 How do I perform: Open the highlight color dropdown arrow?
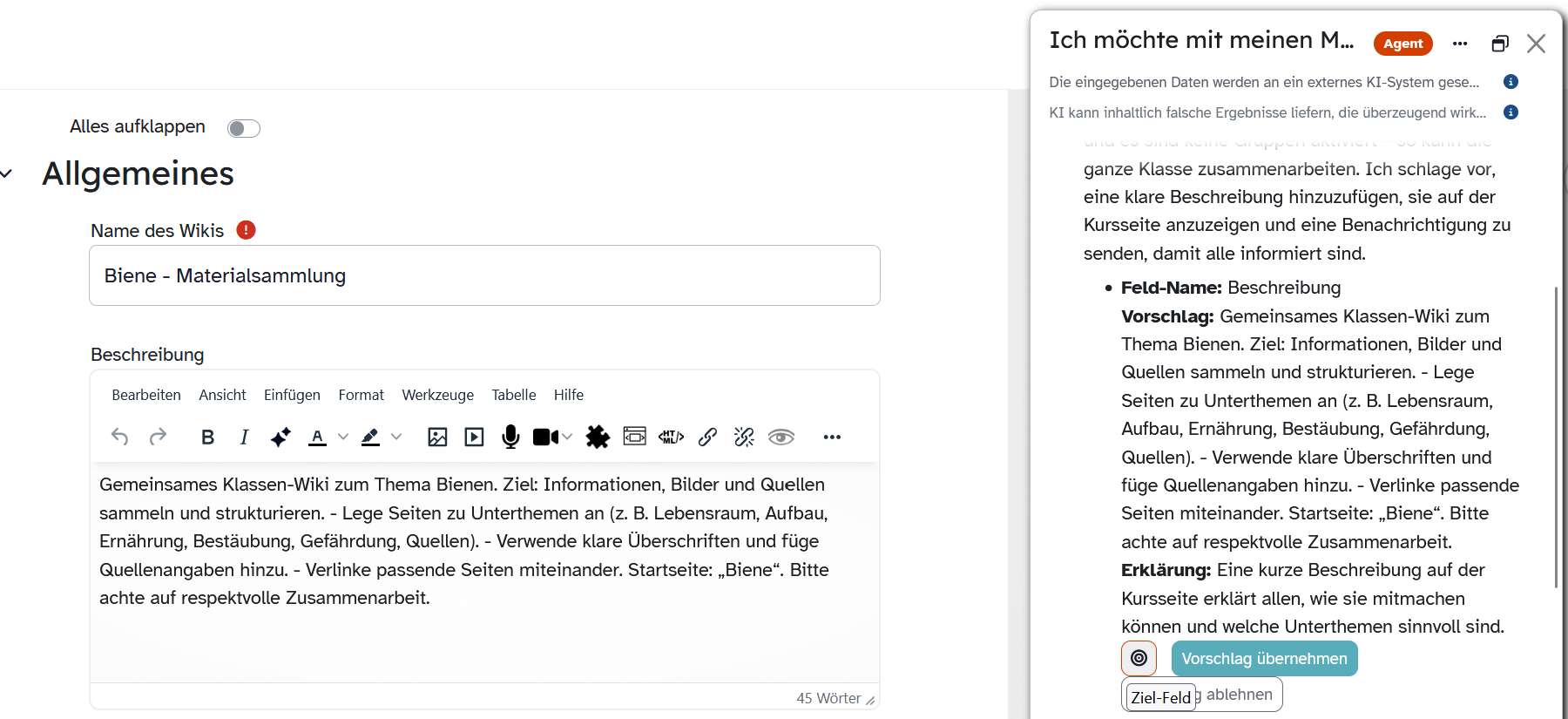coord(396,438)
